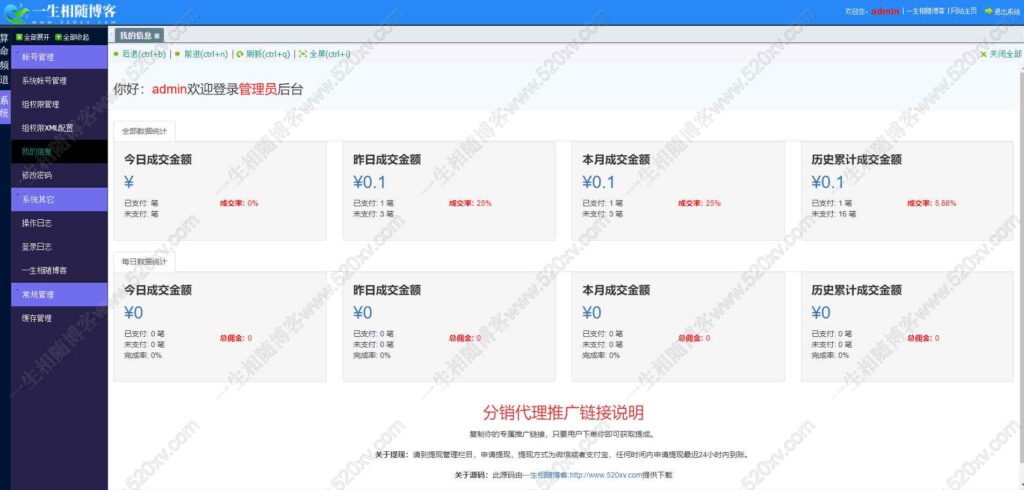
Task: Collapse the 系统其它 menu group
Action: pyautogui.click(x=59, y=199)
